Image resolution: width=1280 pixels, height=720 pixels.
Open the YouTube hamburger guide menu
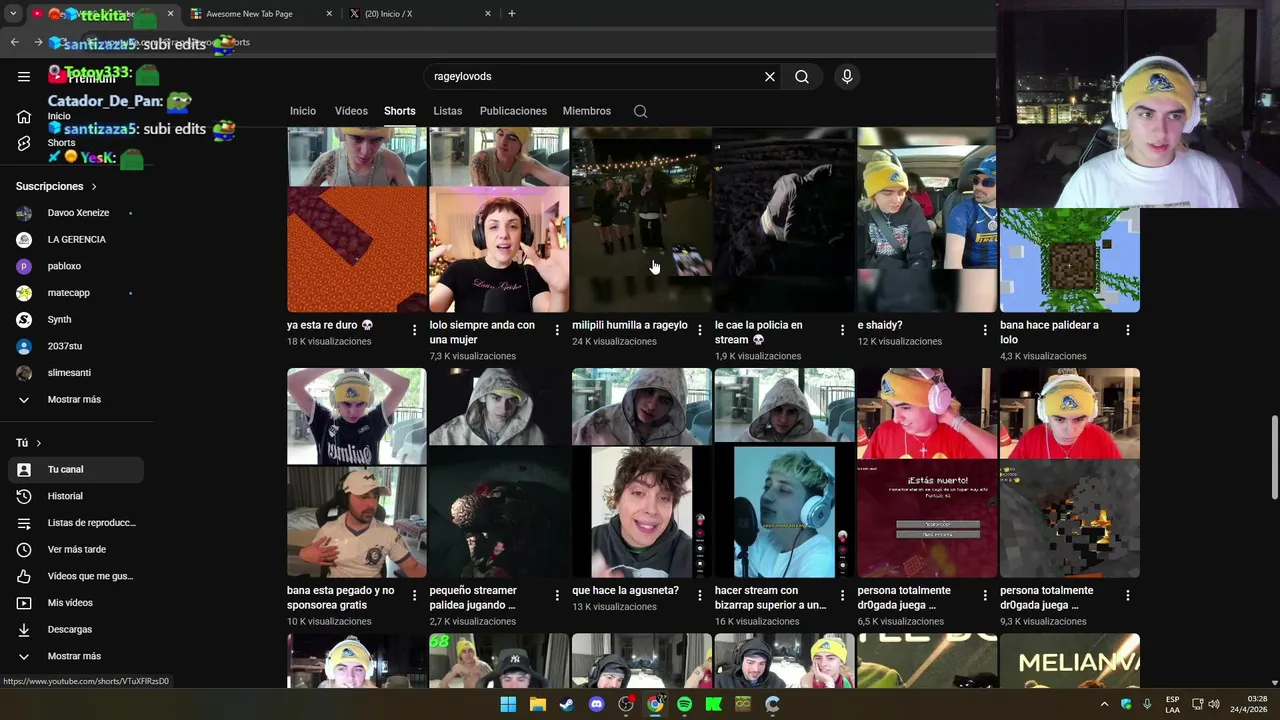(24, 76)
